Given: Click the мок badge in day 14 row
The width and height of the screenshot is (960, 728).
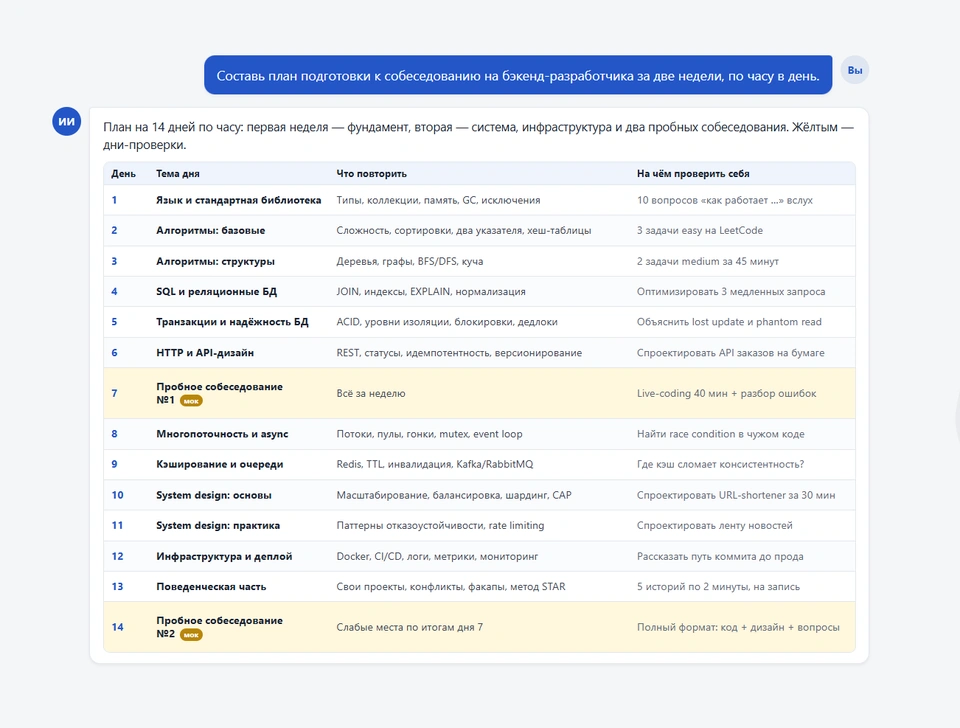Looking at the screenshot, I should [191, 635].
